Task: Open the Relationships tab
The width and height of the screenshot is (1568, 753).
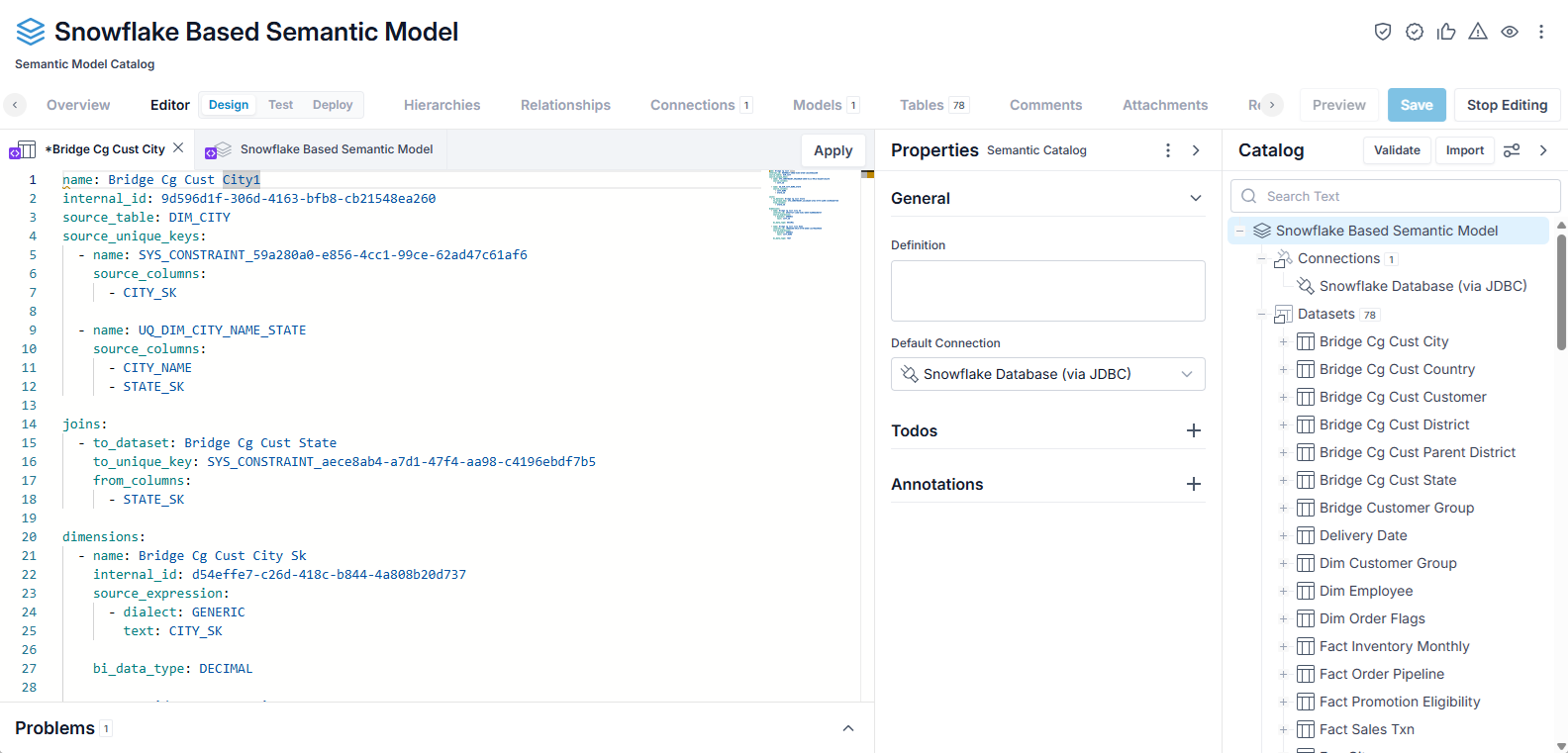Action: 565,105
